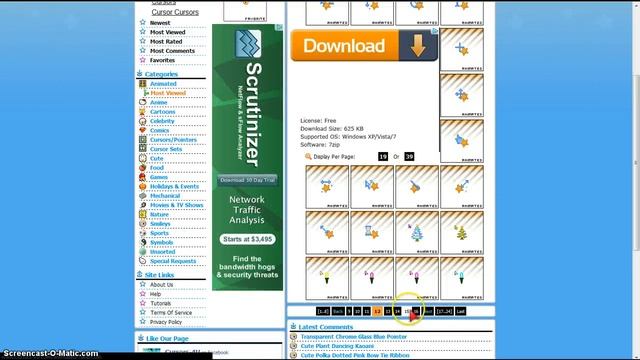Jump to the Last page
This screenshot has height=360, width=640.
(460, 311)
